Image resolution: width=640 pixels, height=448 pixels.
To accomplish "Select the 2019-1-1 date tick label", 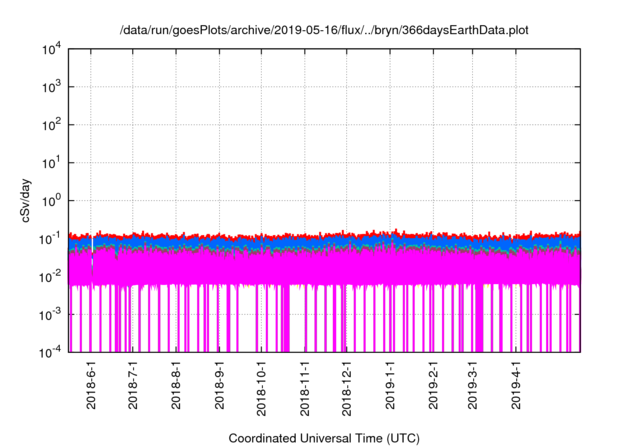I will 390,386.
